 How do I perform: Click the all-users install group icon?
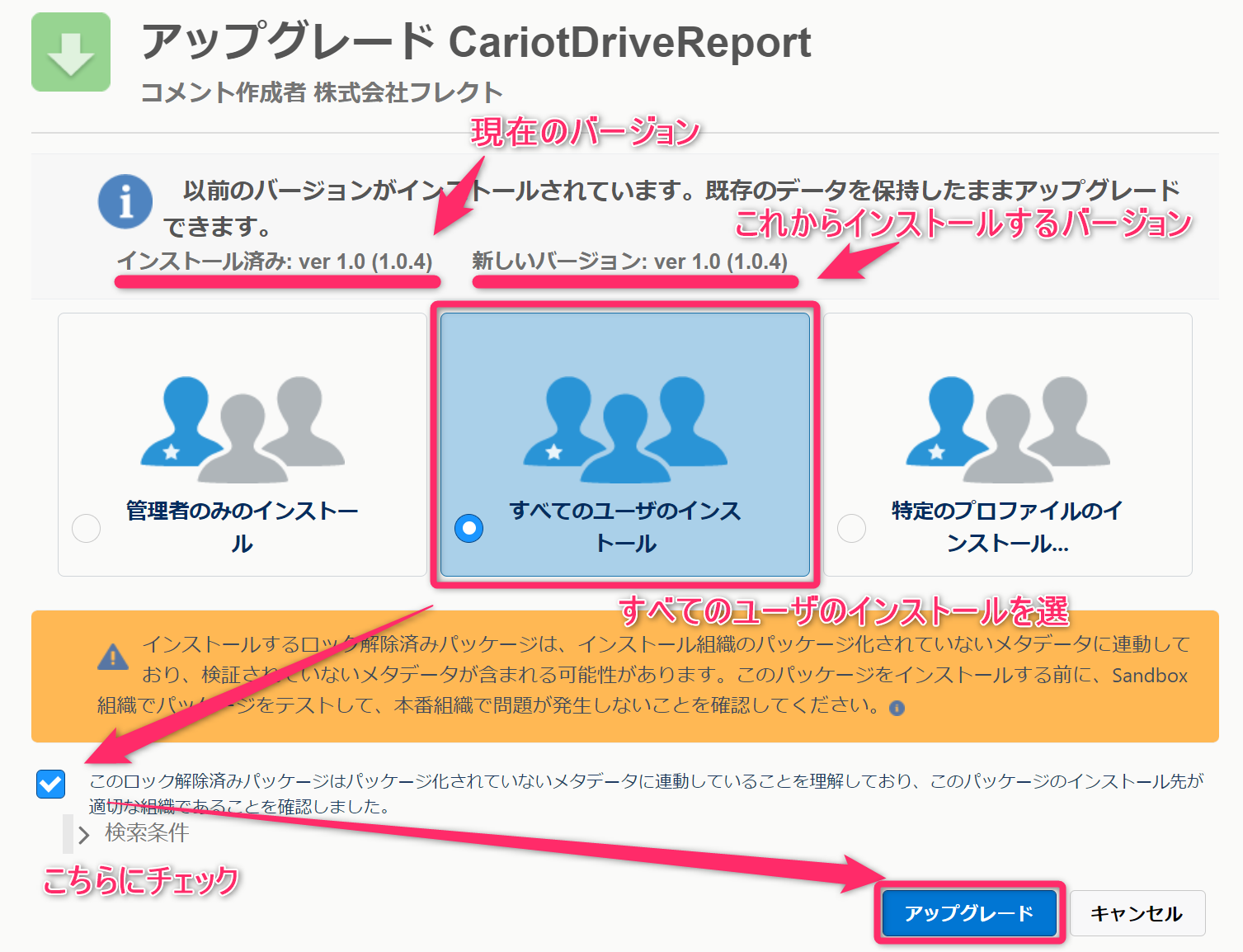pyautogui.click(x=625, y=429)
